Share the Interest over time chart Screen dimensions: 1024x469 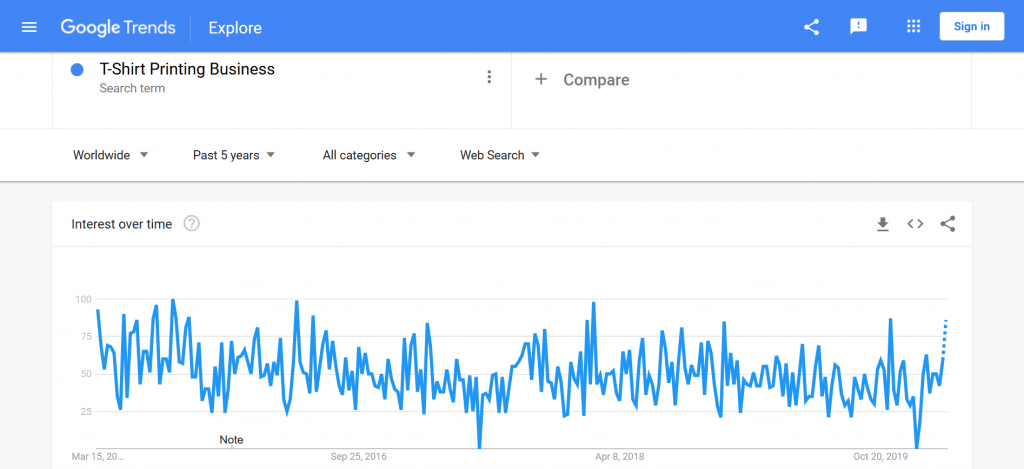[x=948, y=224]
